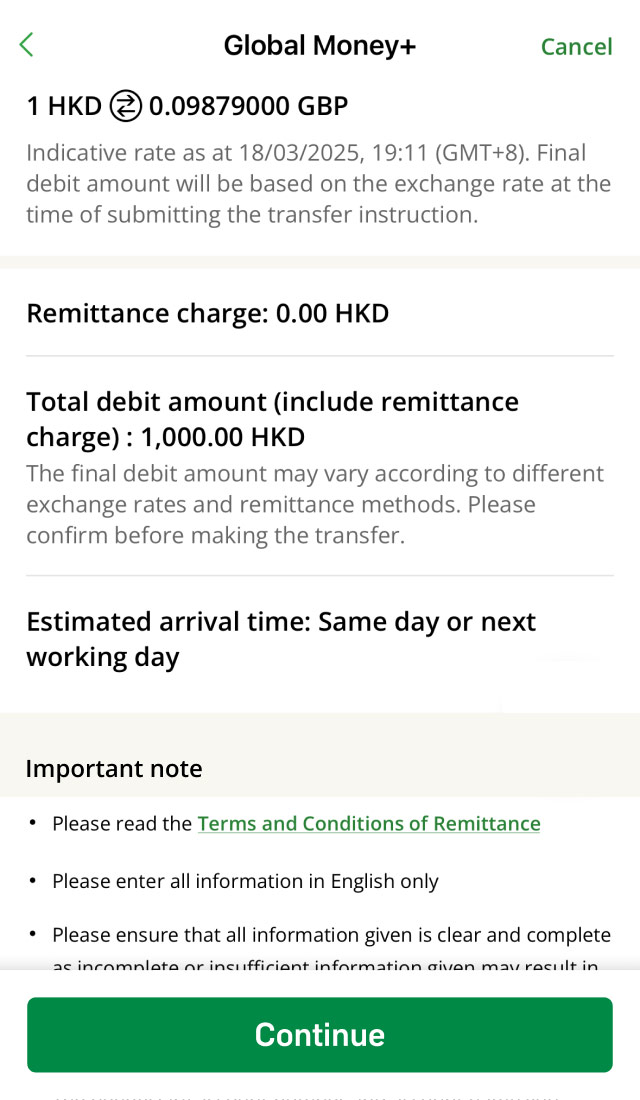
Task: Click the 'English only' bullet note
Action: coord(245,881)
